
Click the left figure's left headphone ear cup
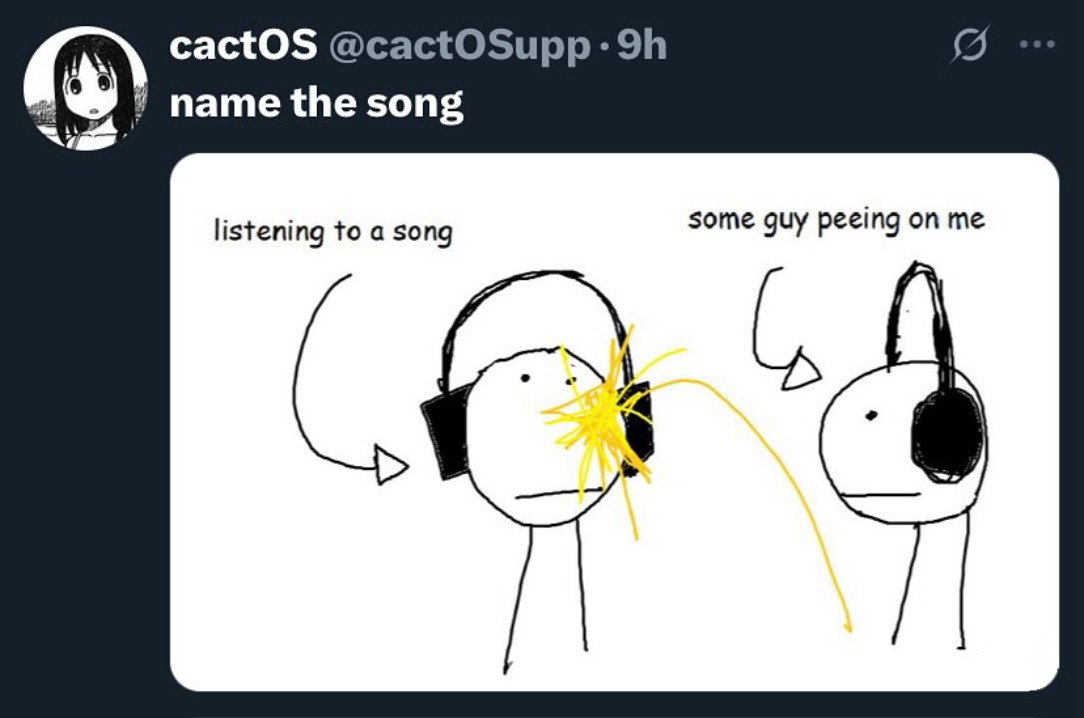(445, 432)
